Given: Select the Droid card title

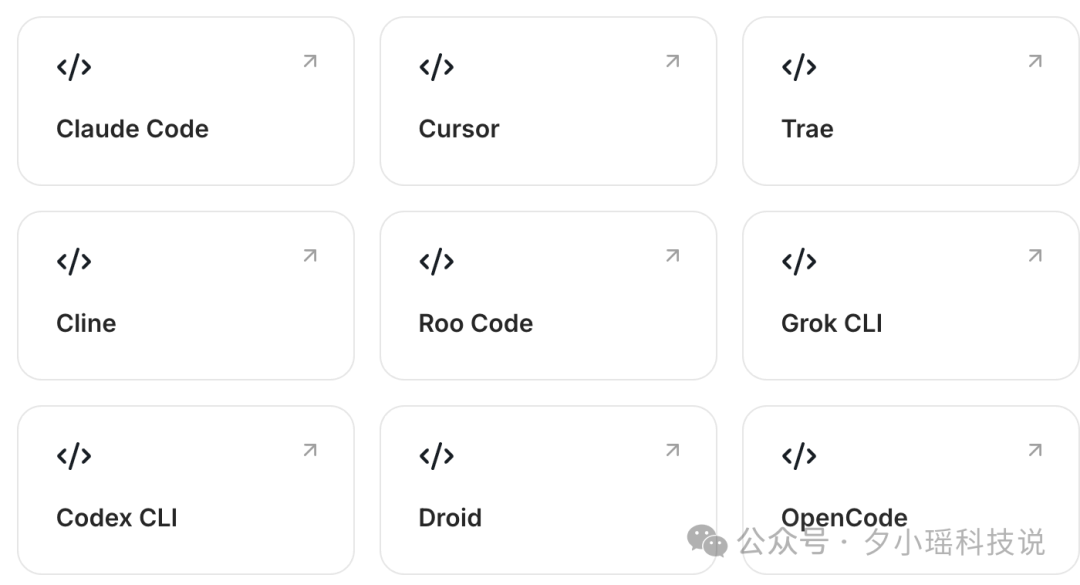Looking at the screenshot, I should tap(450, 518).
